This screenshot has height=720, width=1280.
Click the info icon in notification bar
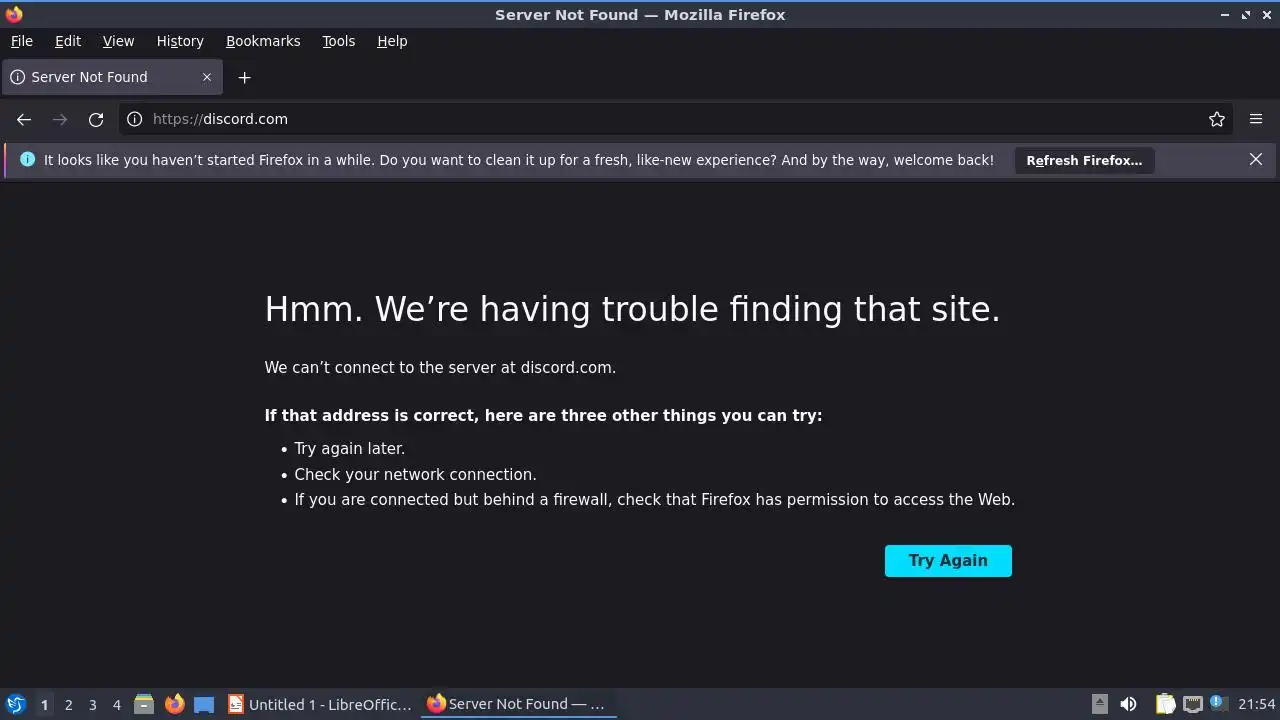27,159
